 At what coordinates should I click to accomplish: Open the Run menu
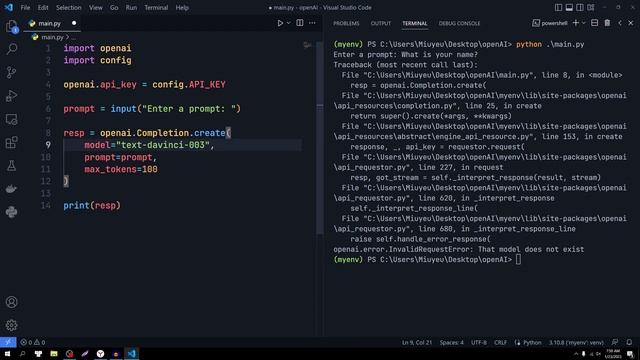[131, 7]
